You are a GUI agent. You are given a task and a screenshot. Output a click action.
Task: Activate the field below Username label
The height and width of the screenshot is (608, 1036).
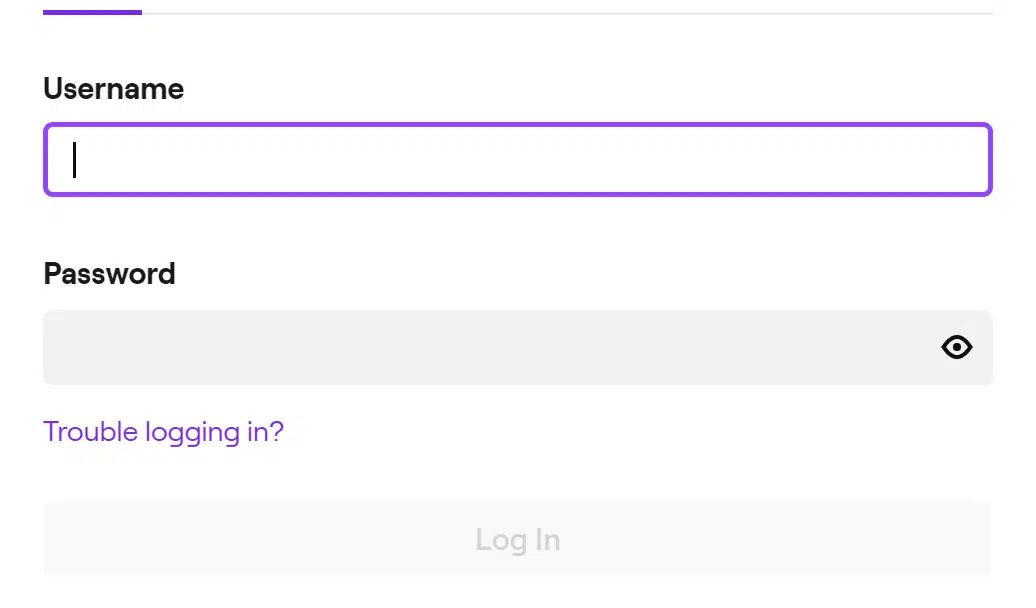pos(518,159)
